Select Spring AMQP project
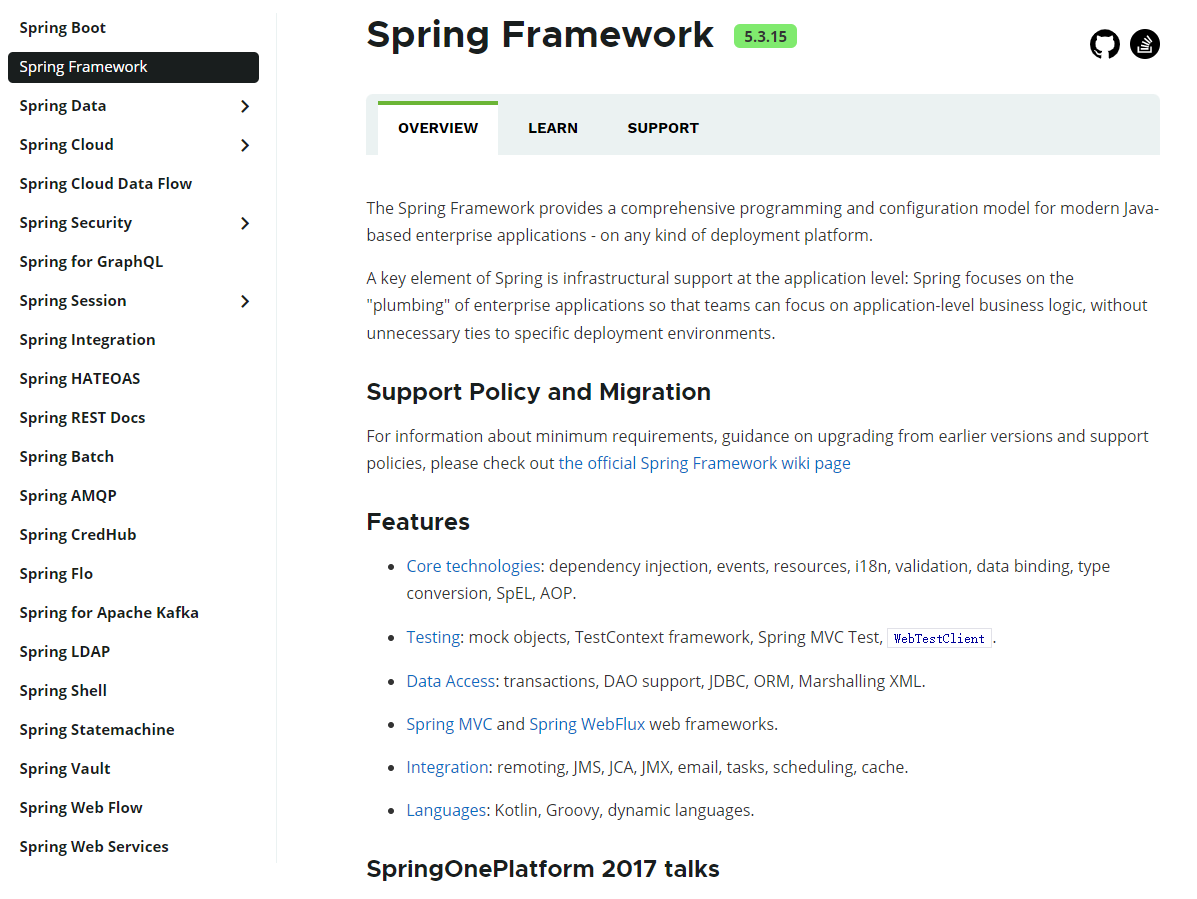The image size is (1197, 899). coord(68,495)
